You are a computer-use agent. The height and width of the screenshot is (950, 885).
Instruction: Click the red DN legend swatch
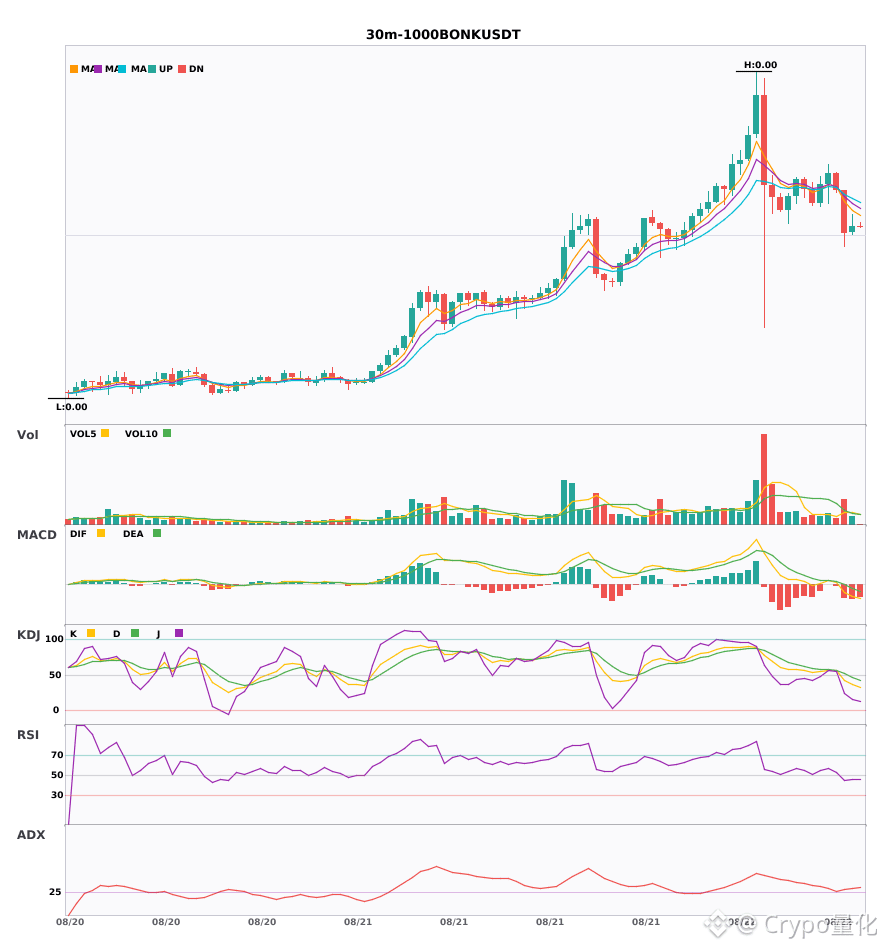point(182,69)
